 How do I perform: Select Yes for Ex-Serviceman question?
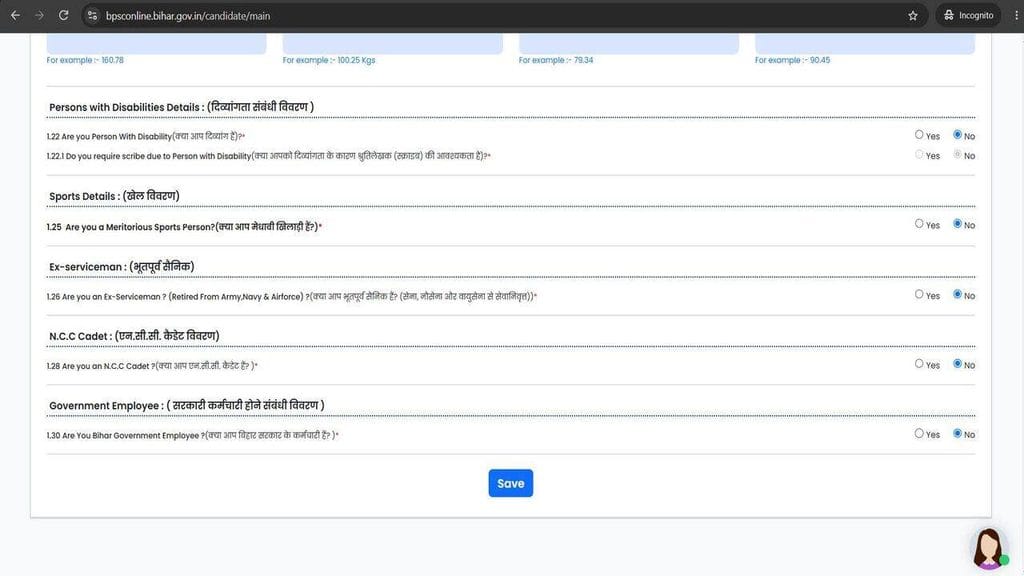[x=919, y=295]
